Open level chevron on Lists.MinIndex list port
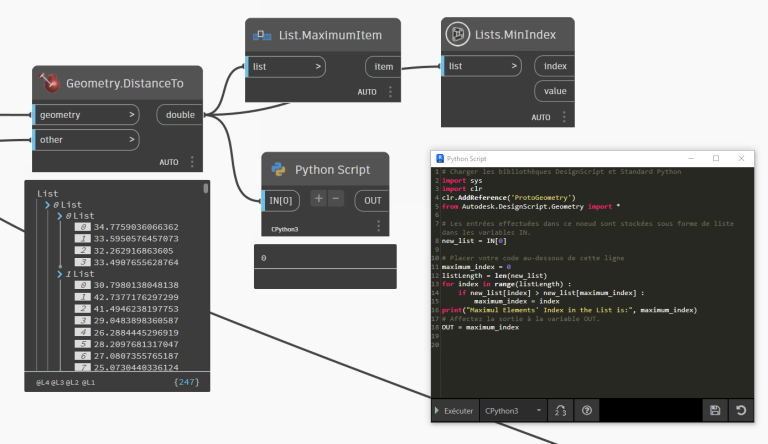The height and width of the screenshot is (444, 768). (x=513, y=66)
